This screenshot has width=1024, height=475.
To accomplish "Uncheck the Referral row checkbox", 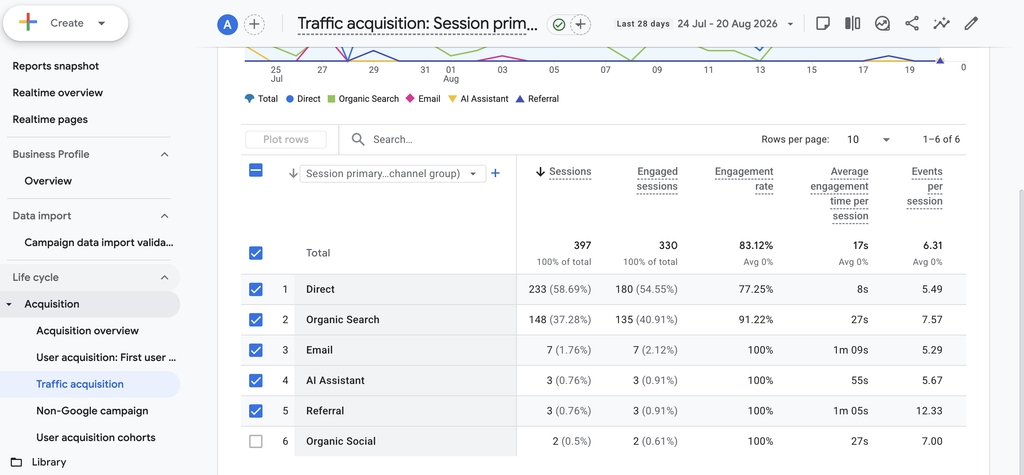I will (x=256, y=410).
